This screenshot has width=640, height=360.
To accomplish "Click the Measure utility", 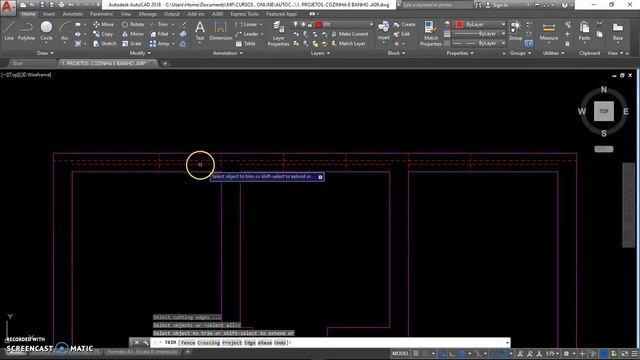I will pos(549,32).
